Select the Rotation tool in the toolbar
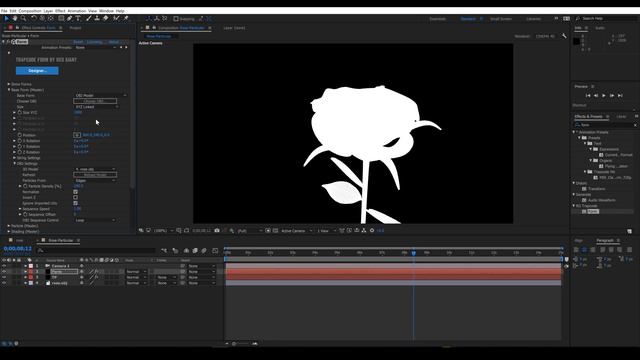This screenshot has height=360, width=640. pyautogui.click(x=34, y=18)
